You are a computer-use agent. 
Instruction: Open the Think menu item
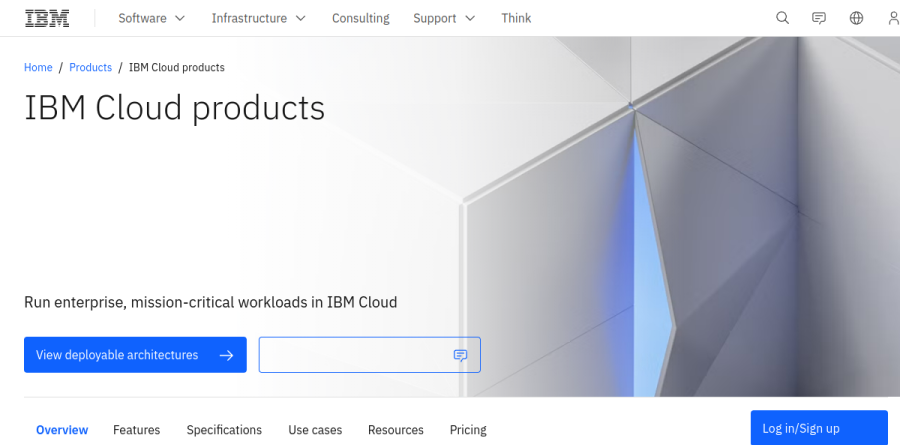click(516, 18)
